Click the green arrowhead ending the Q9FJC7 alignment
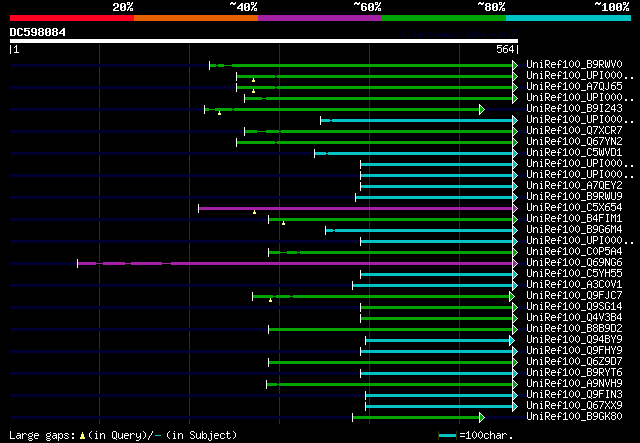 click(x=512, y=296)
